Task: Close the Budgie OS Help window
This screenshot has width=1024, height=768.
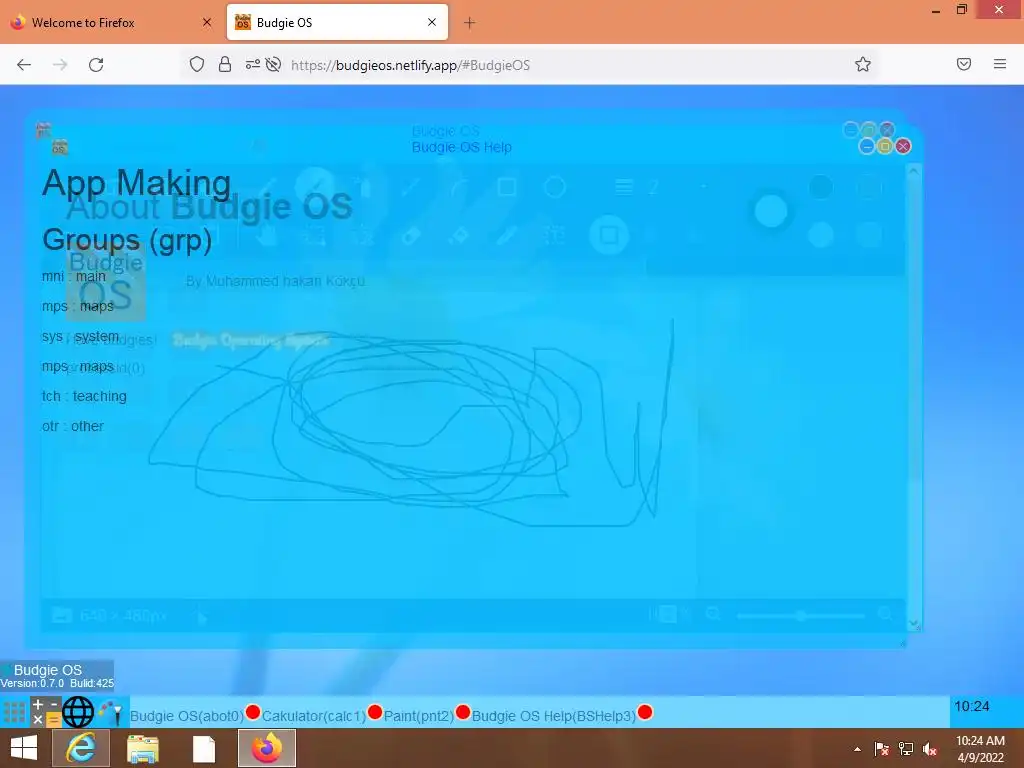Action: [x=903, y=146]
